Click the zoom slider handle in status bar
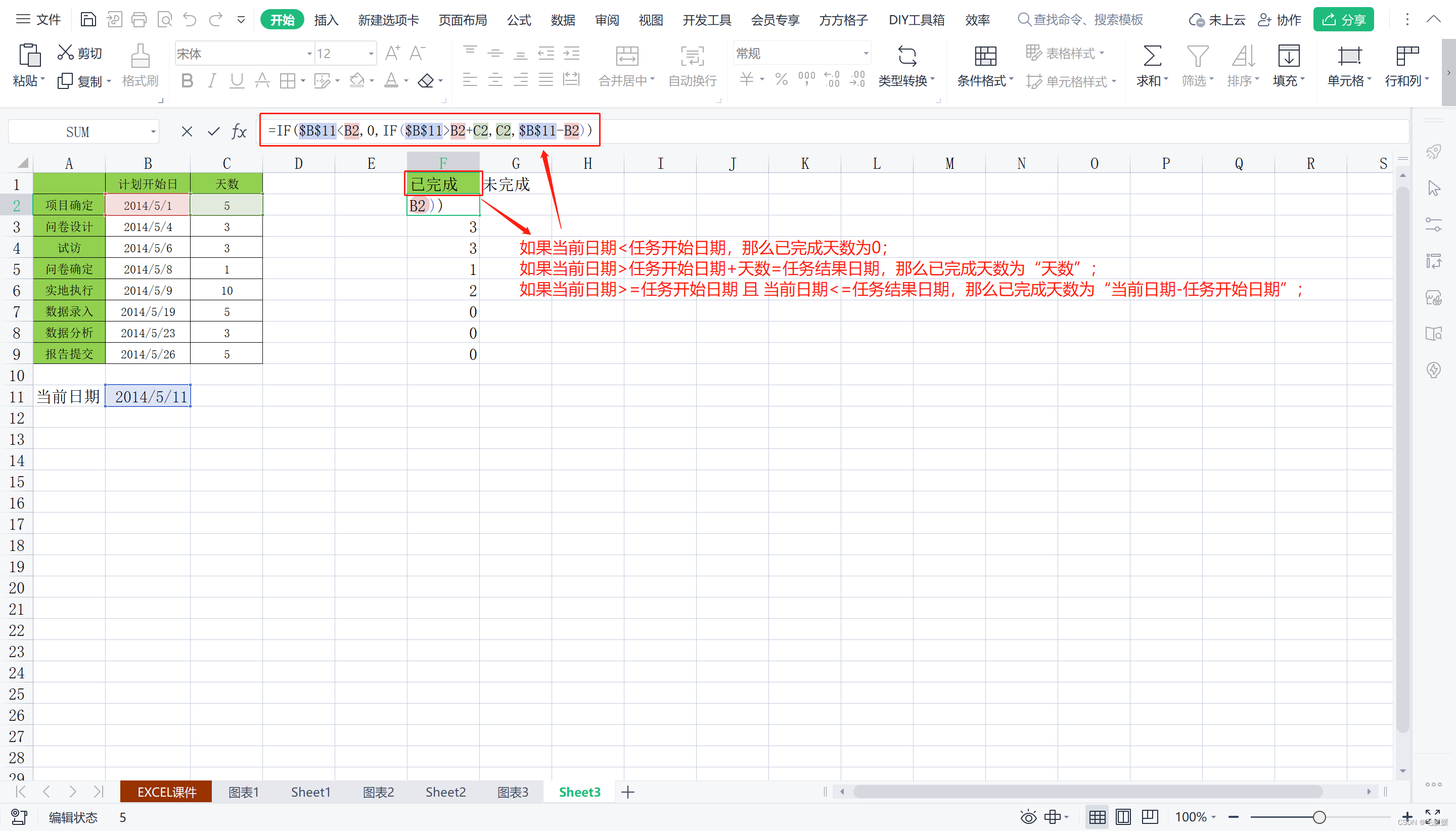This screenshot has height=831, width=1456. coord(1318,817)
